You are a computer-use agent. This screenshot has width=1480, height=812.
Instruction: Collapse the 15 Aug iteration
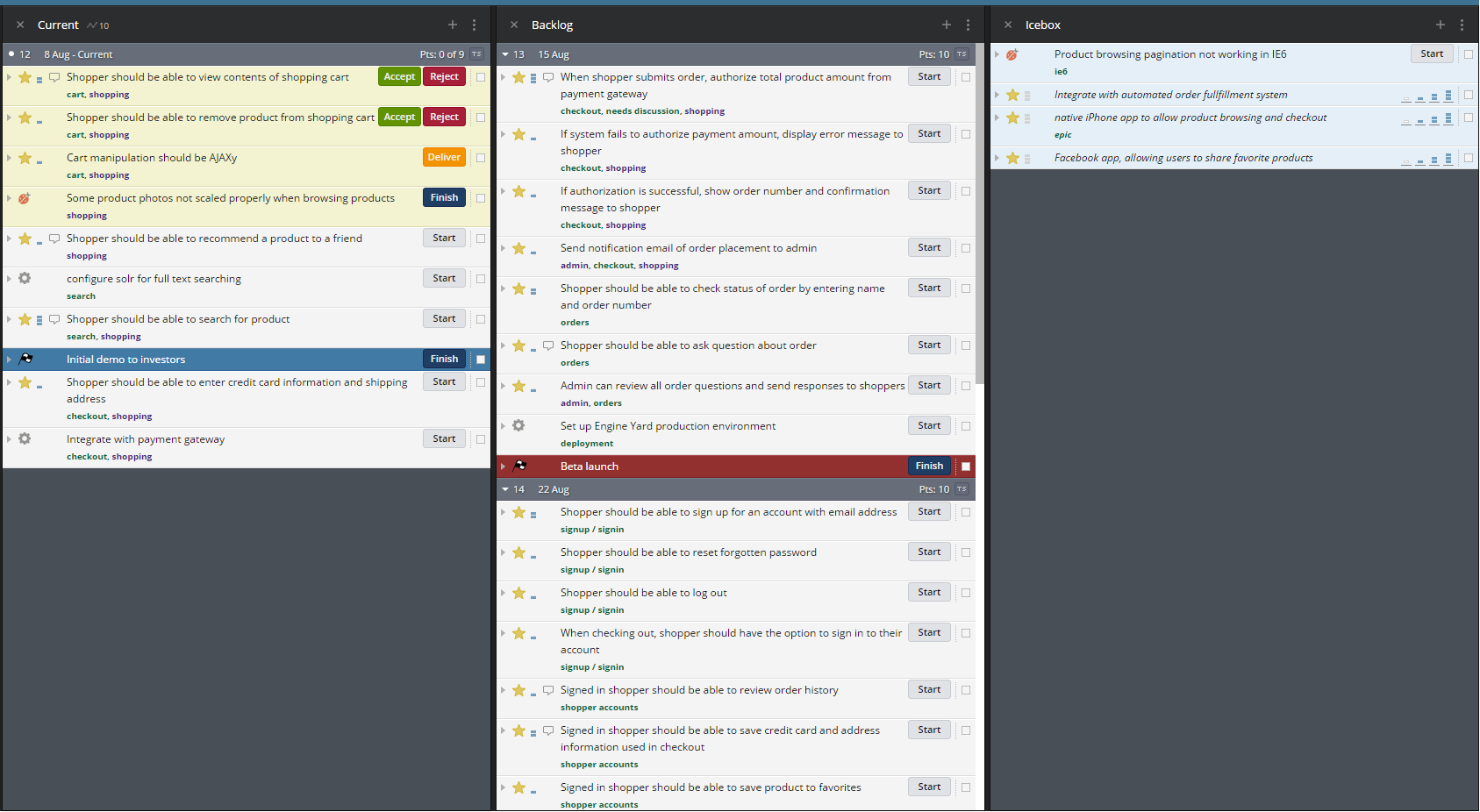coord(504,53)
